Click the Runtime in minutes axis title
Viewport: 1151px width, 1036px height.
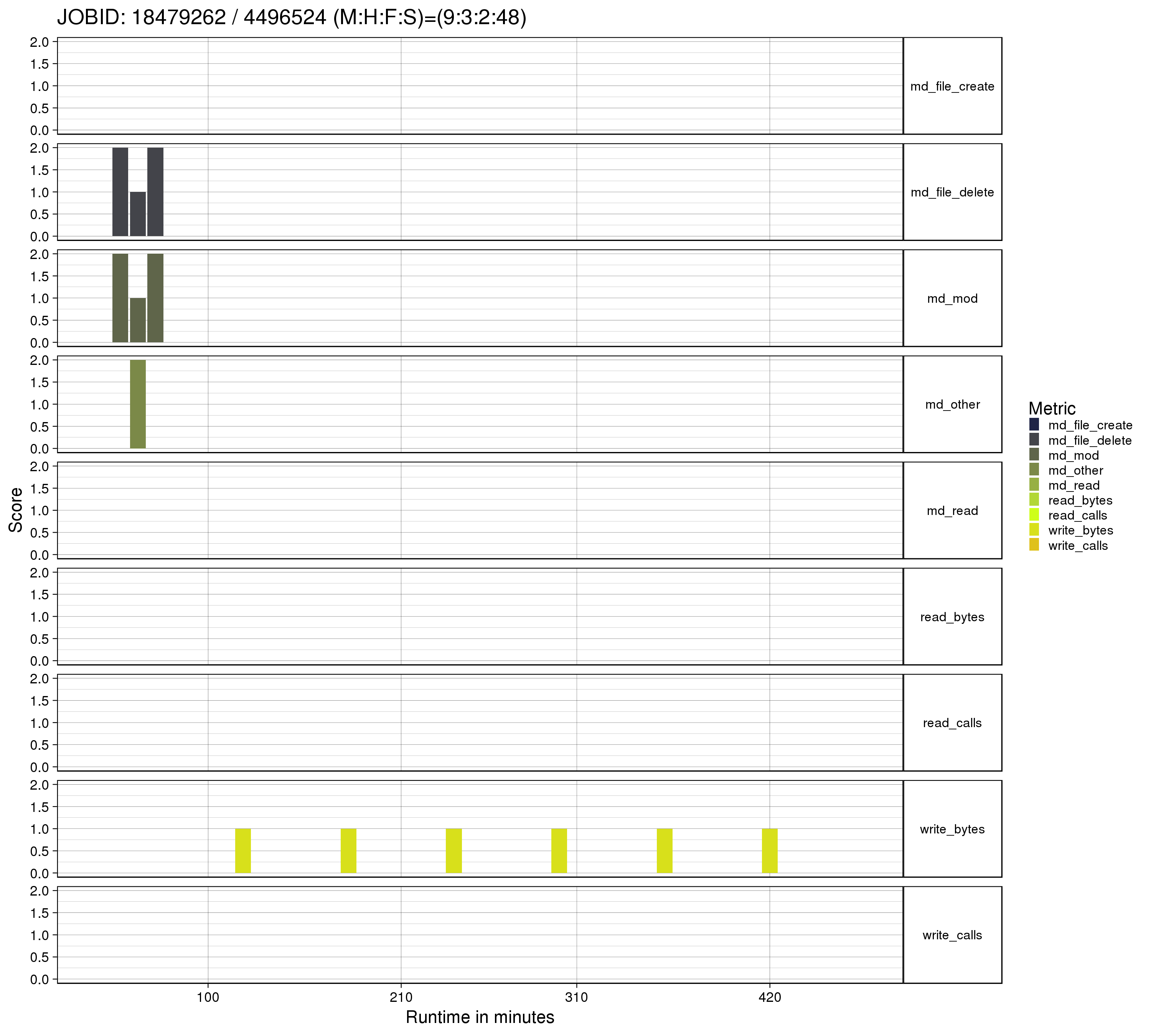[x=480, y=1017]
